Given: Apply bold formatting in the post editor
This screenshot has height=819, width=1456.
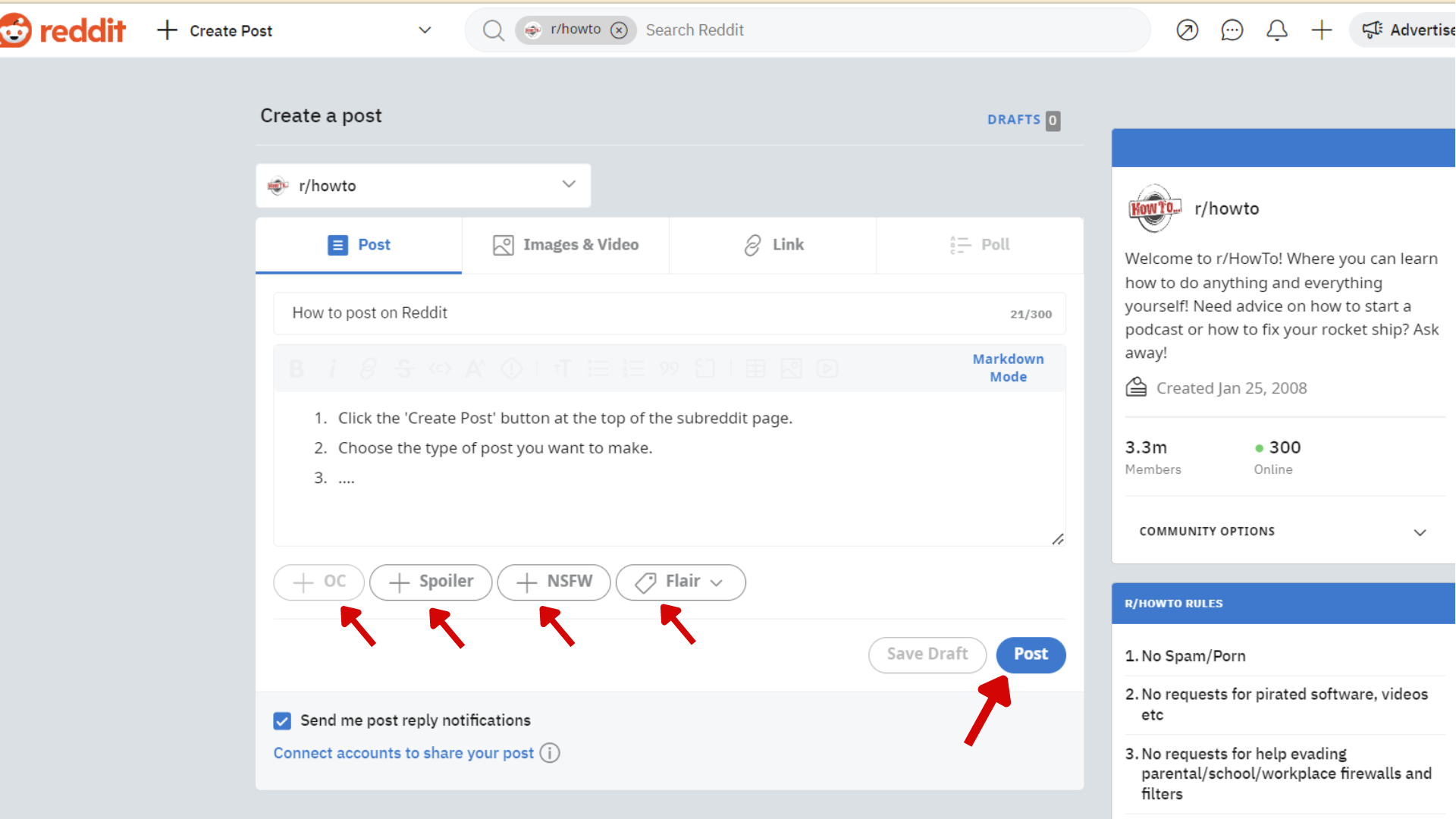Looking at the screenshot, I should click(x=297, y=369).
